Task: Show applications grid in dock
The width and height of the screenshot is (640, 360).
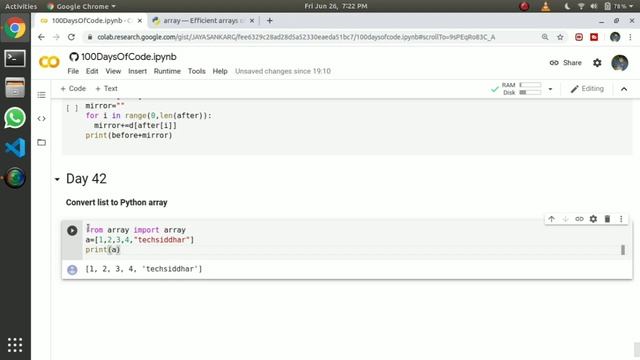Action: pyautogui.click(x=15, y=345)
